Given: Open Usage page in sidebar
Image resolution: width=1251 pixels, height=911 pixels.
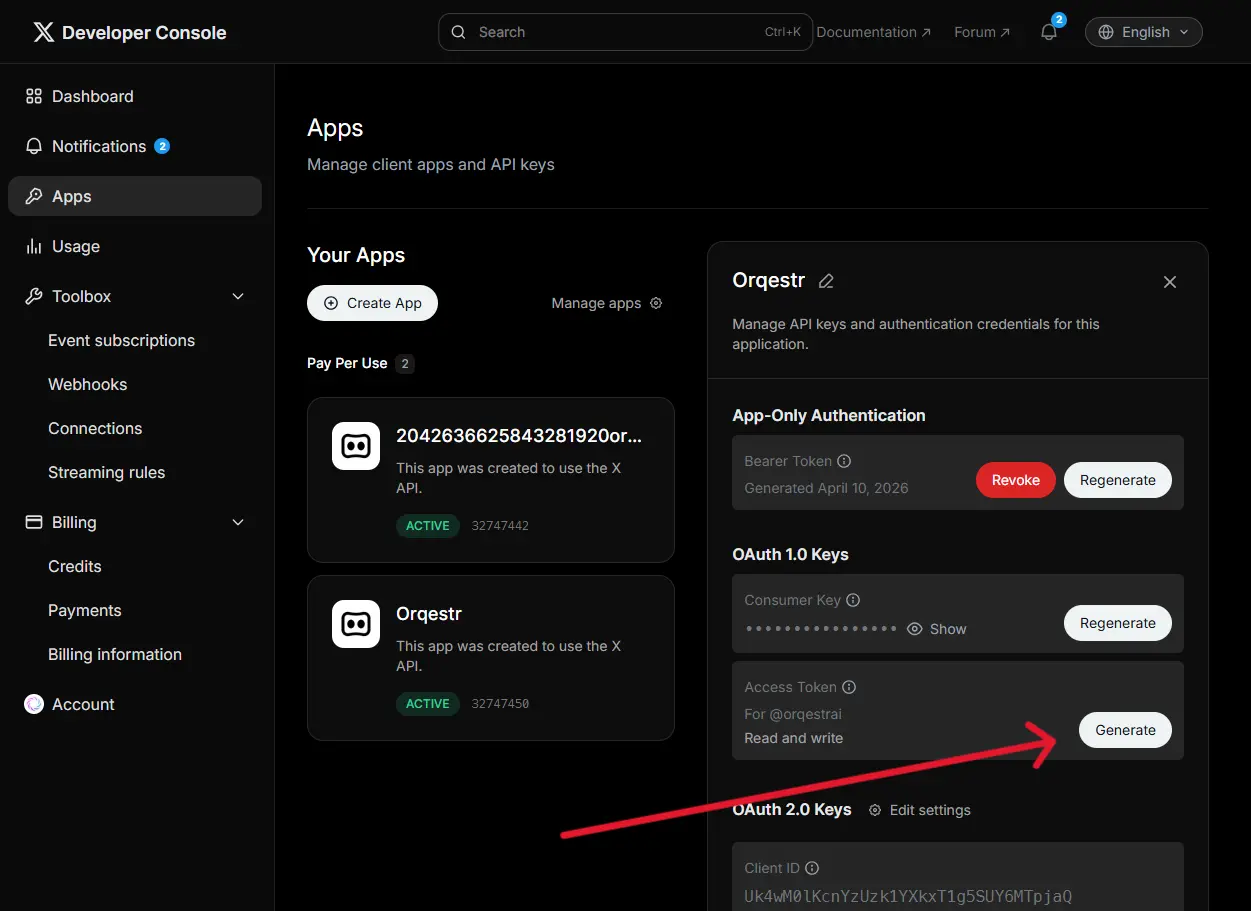Looking at the screenshot, I should pyautogui.click(x=135, y=246).
